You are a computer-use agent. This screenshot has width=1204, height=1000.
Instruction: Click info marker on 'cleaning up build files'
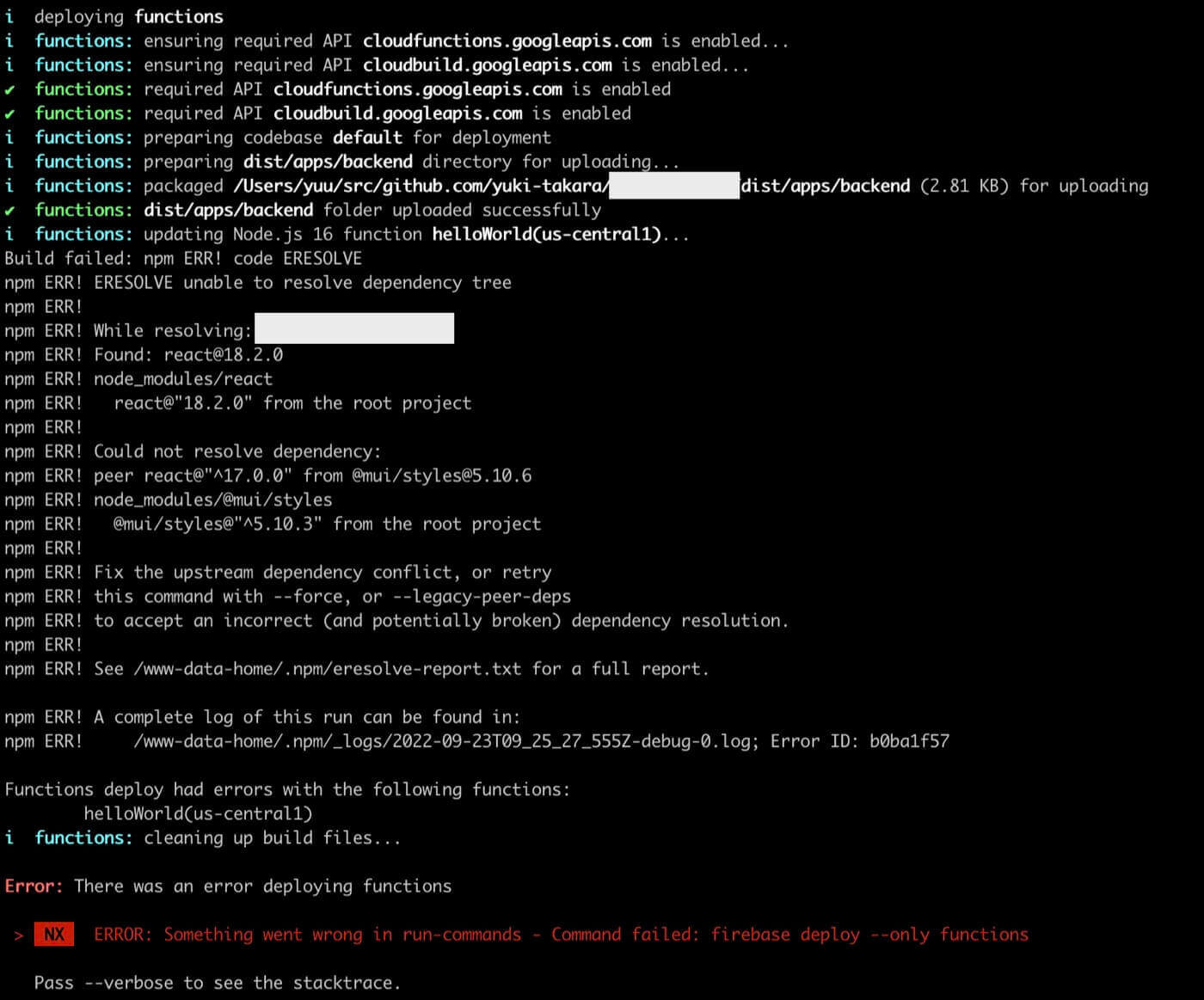point(9,837)
